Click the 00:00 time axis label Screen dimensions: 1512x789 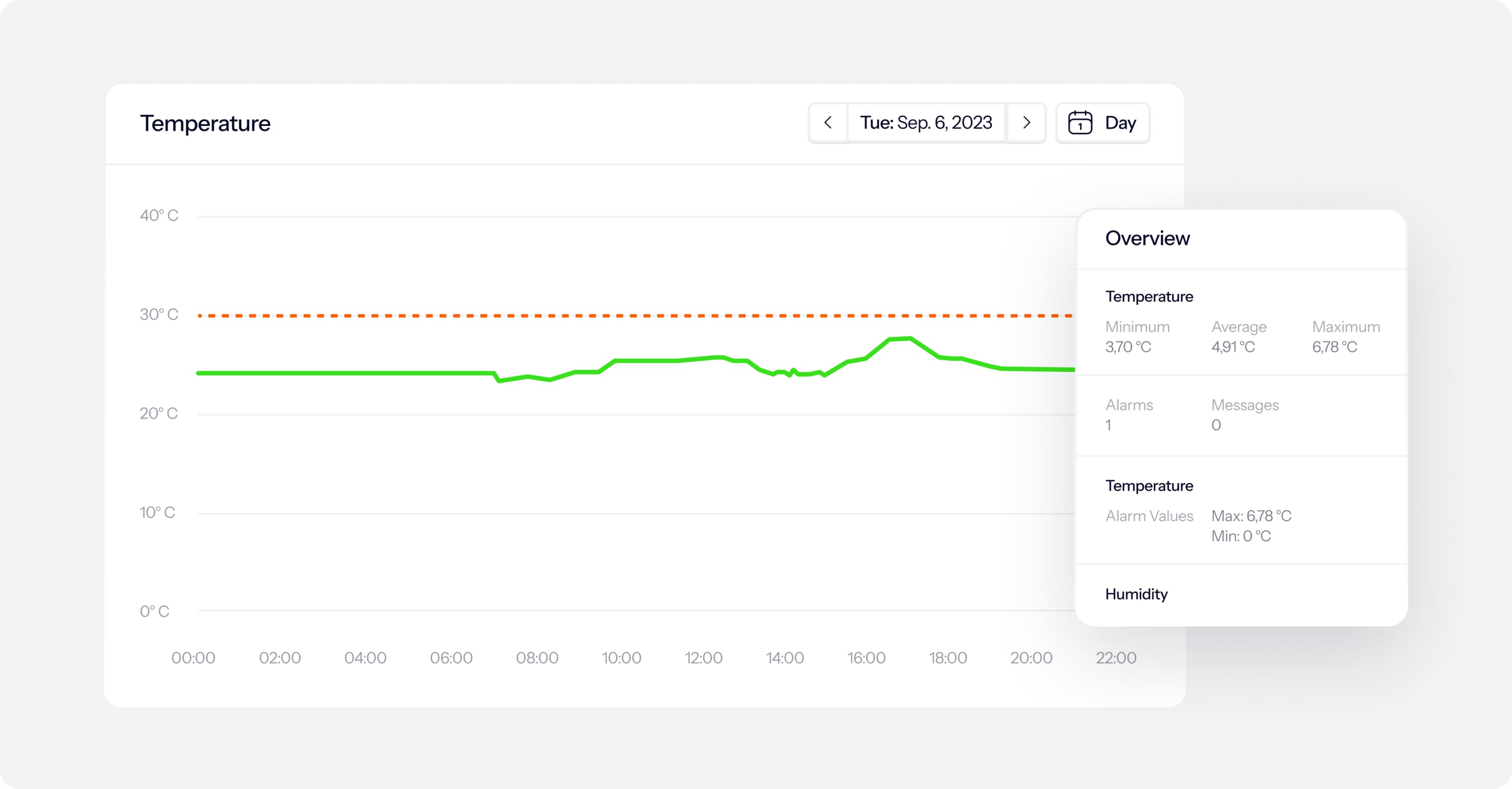coord(193,658)
